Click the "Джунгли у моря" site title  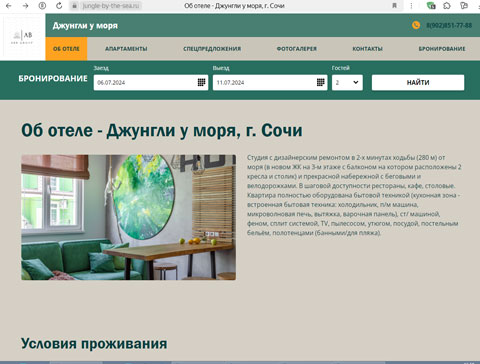85,26
